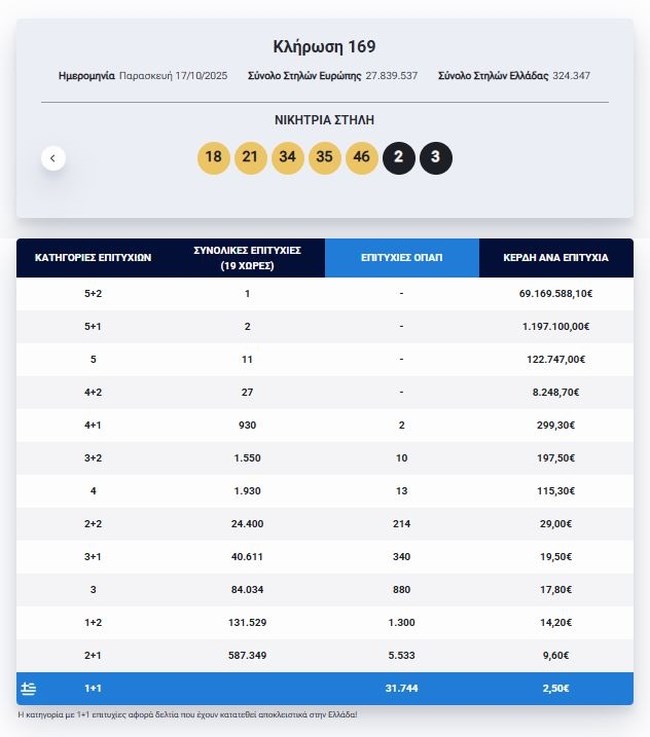The width and height of the screenshot is (650, 737).
Task: Click the ΝΙΚΗΤΡΙΑ ΣΤΗΛΗ heading
Action: coord(324,120)
